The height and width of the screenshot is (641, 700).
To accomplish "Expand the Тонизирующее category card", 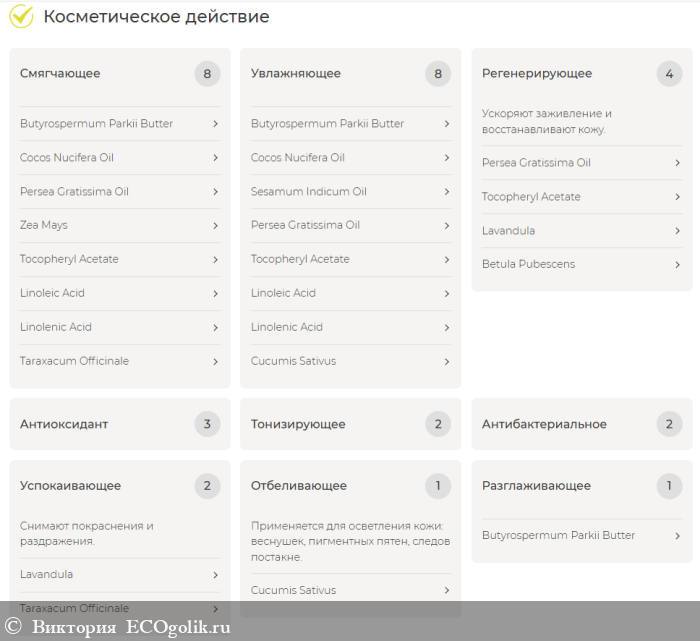I will (350, 424).
